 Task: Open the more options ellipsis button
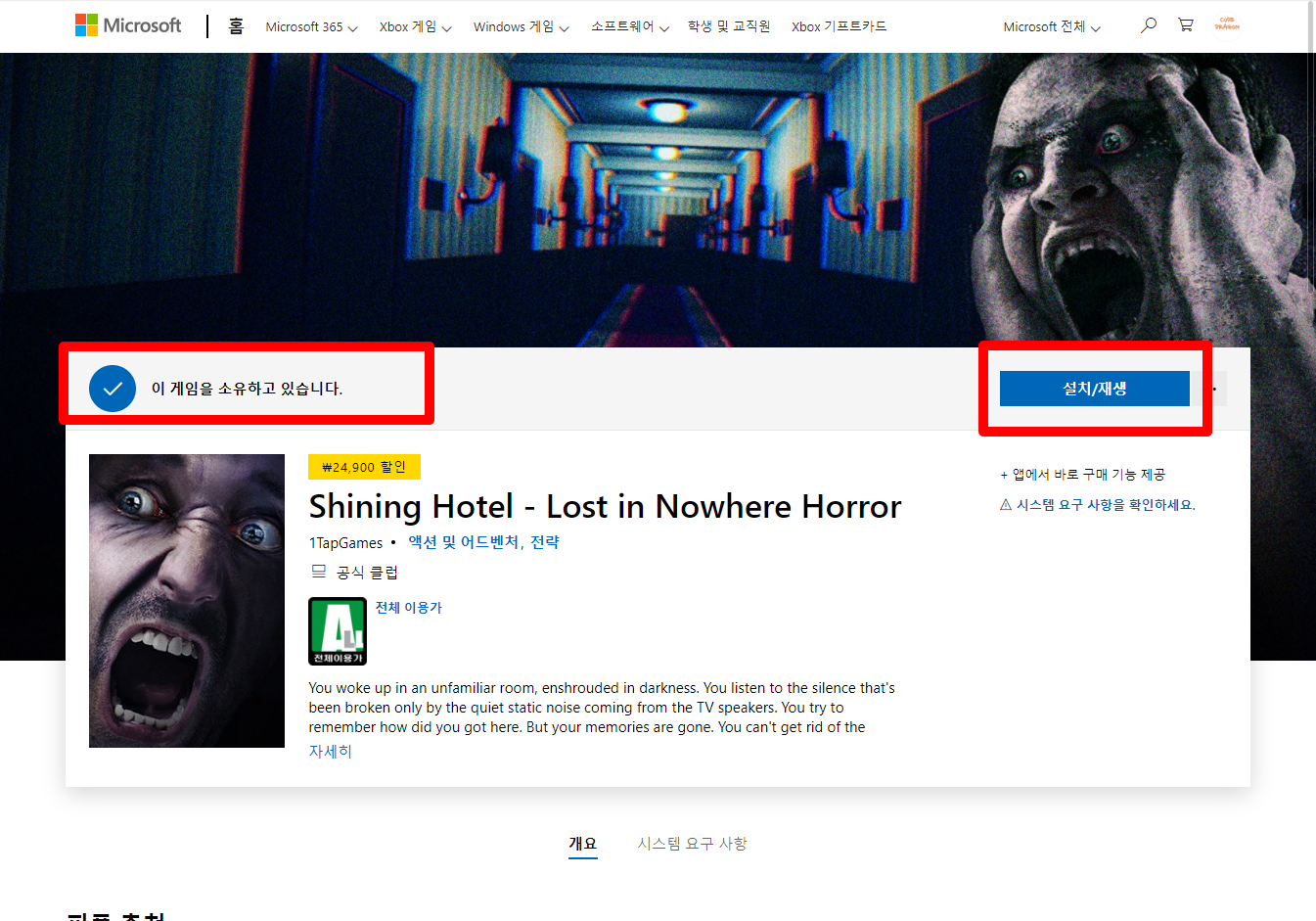[x=1214, y=389]
